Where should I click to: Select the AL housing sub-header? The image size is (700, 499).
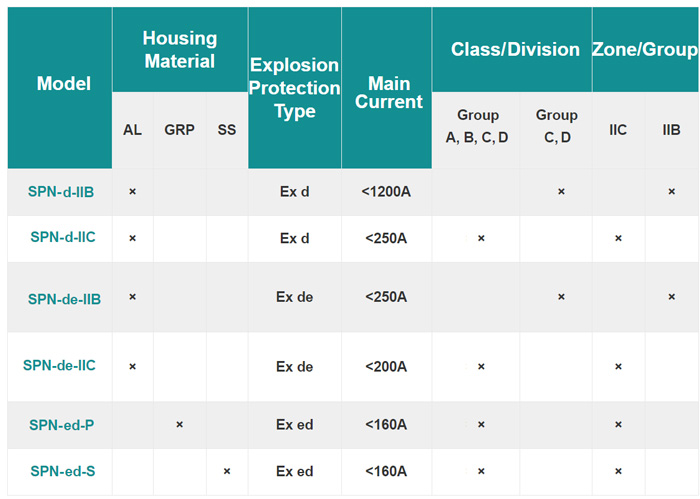click(132, 131)
